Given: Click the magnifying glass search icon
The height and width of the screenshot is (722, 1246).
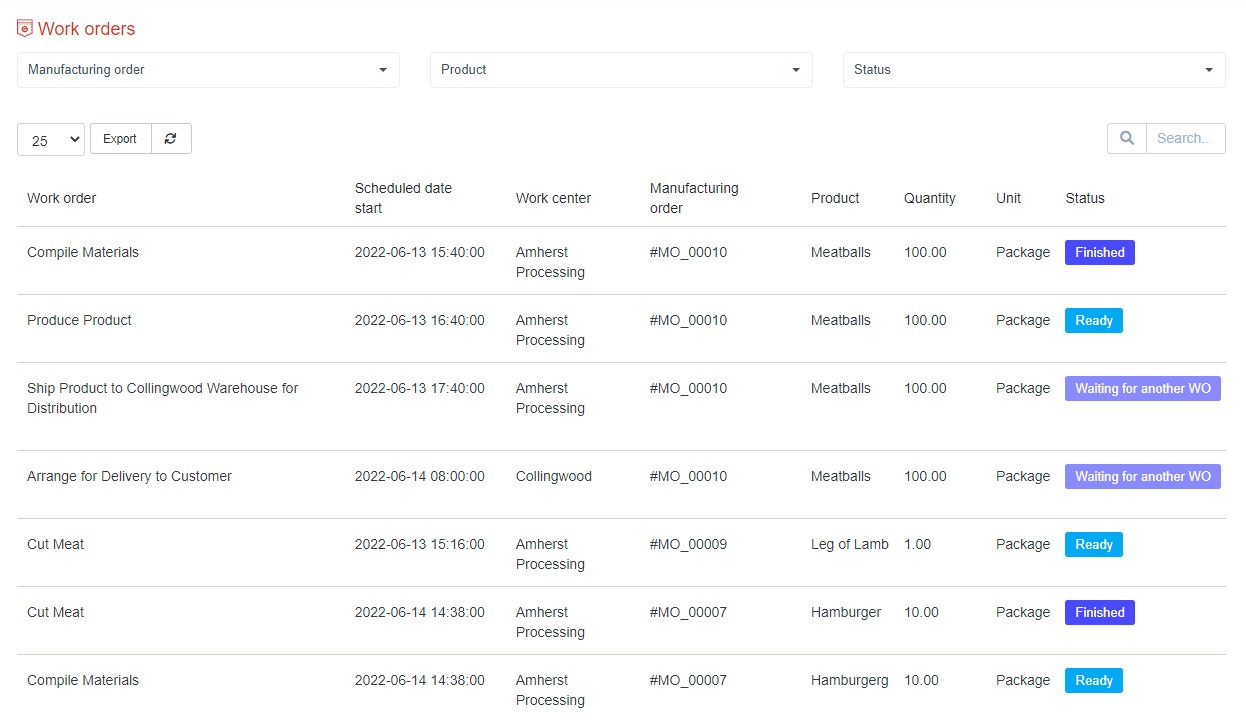Looking at the screenshot, I should (1126, 139).
